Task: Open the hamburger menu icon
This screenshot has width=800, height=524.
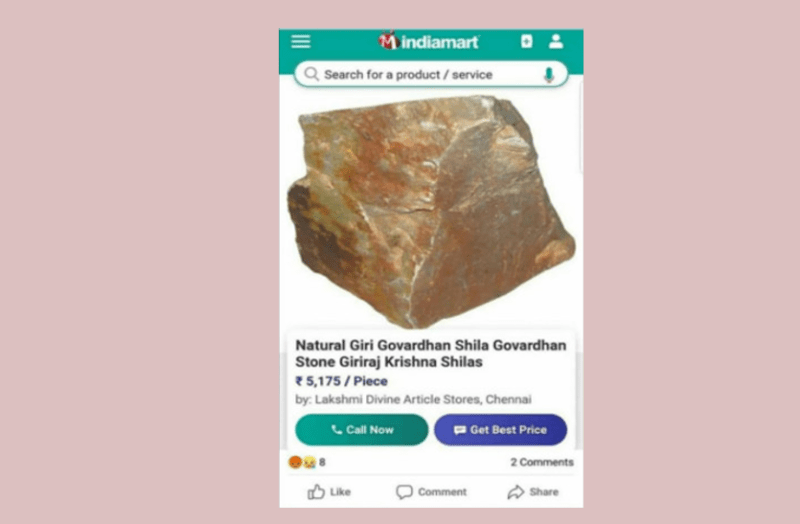Action: coord(301,41)
